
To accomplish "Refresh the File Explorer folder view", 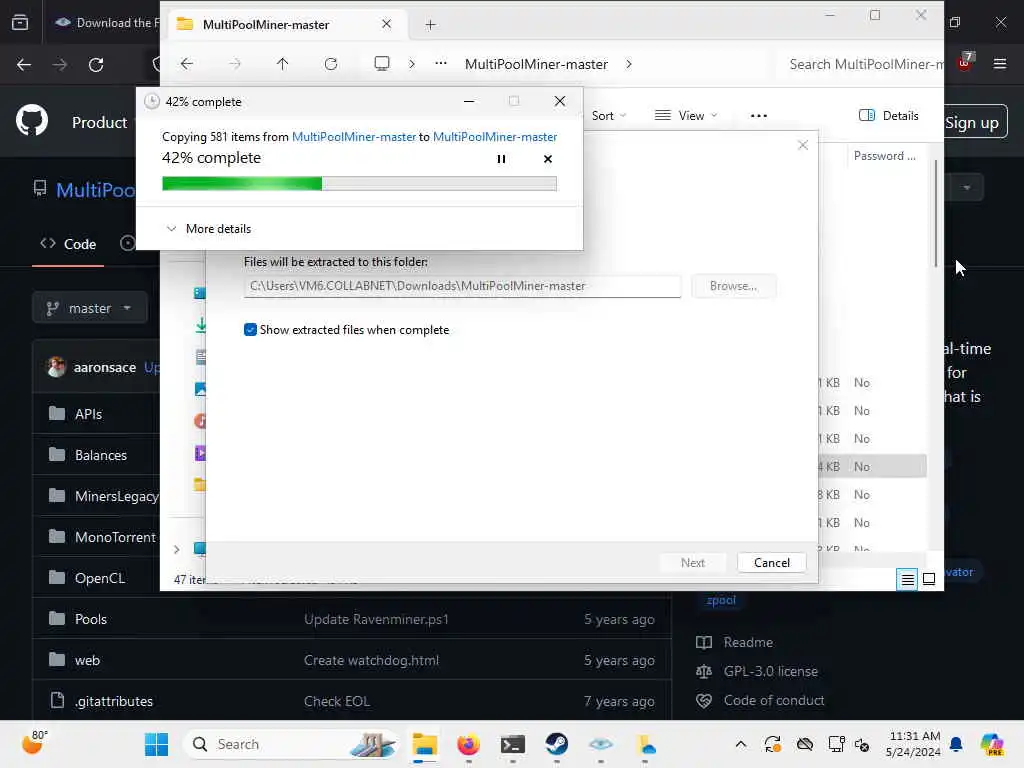I will [331, 64].
